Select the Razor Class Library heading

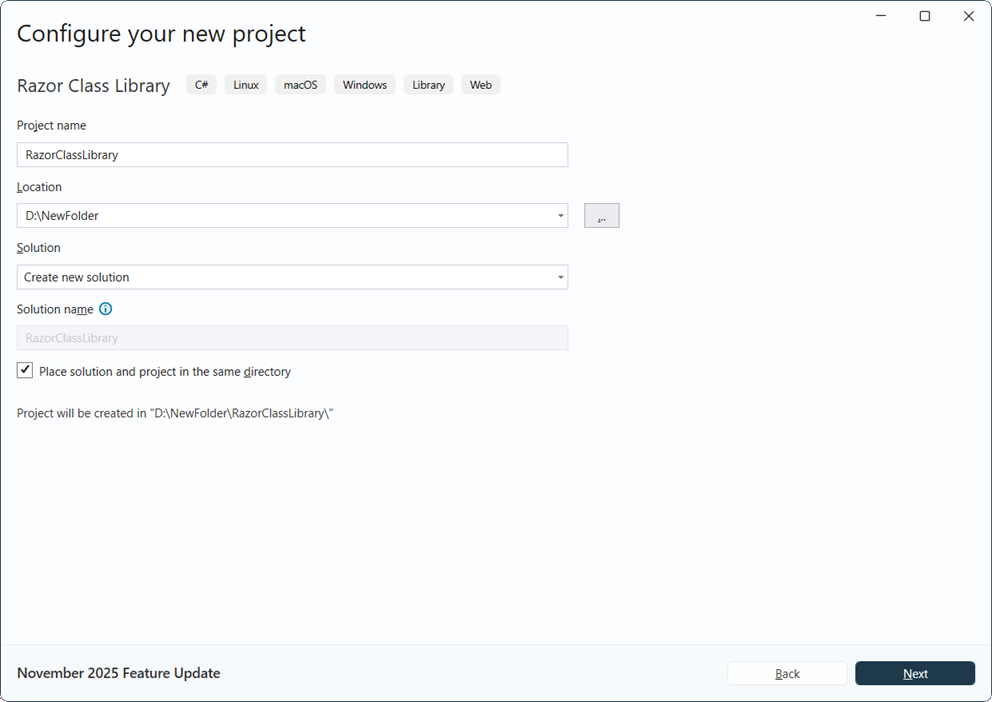(93, 86)
